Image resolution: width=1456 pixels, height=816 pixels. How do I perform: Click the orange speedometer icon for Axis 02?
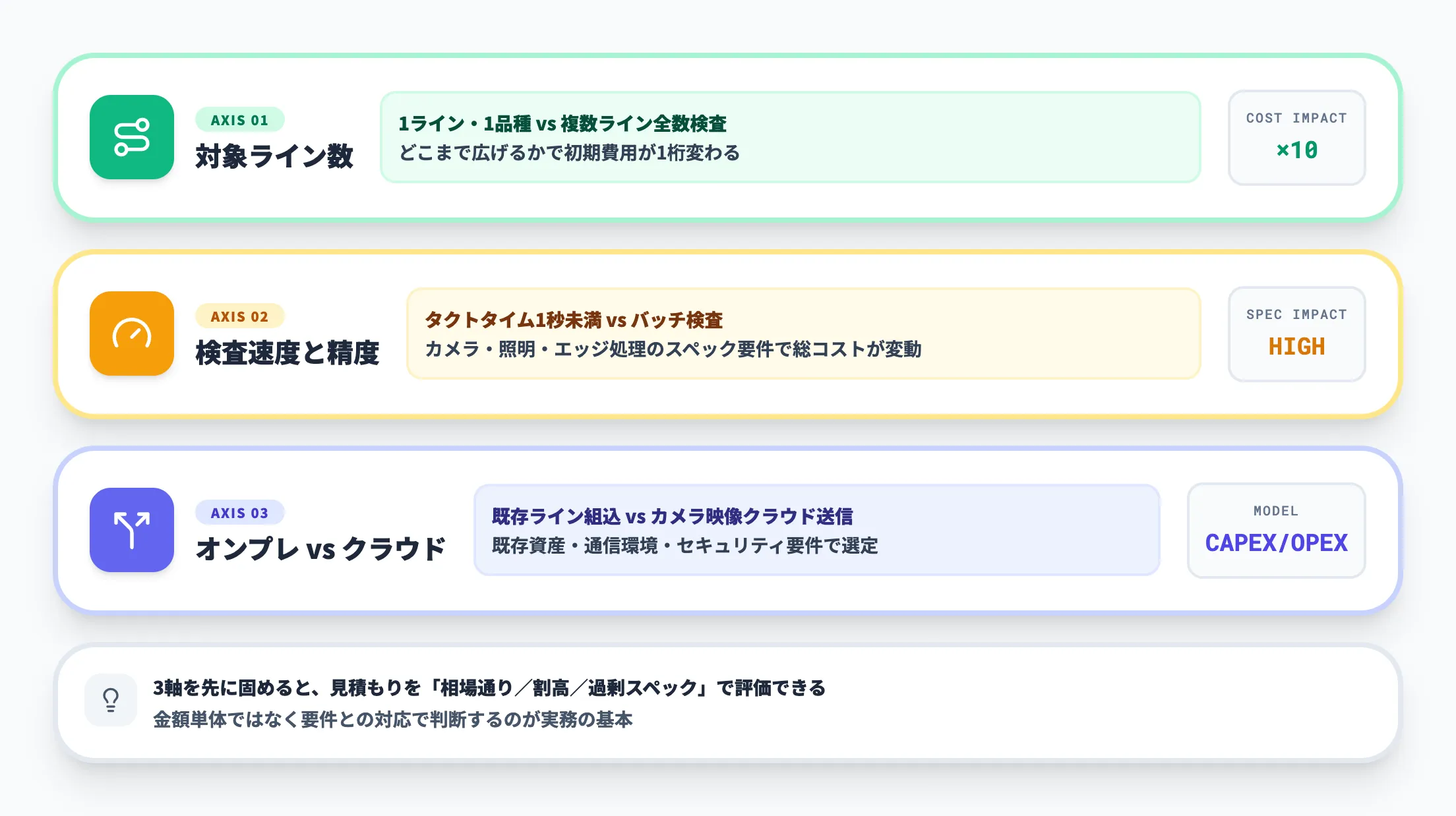click(132, 334)
